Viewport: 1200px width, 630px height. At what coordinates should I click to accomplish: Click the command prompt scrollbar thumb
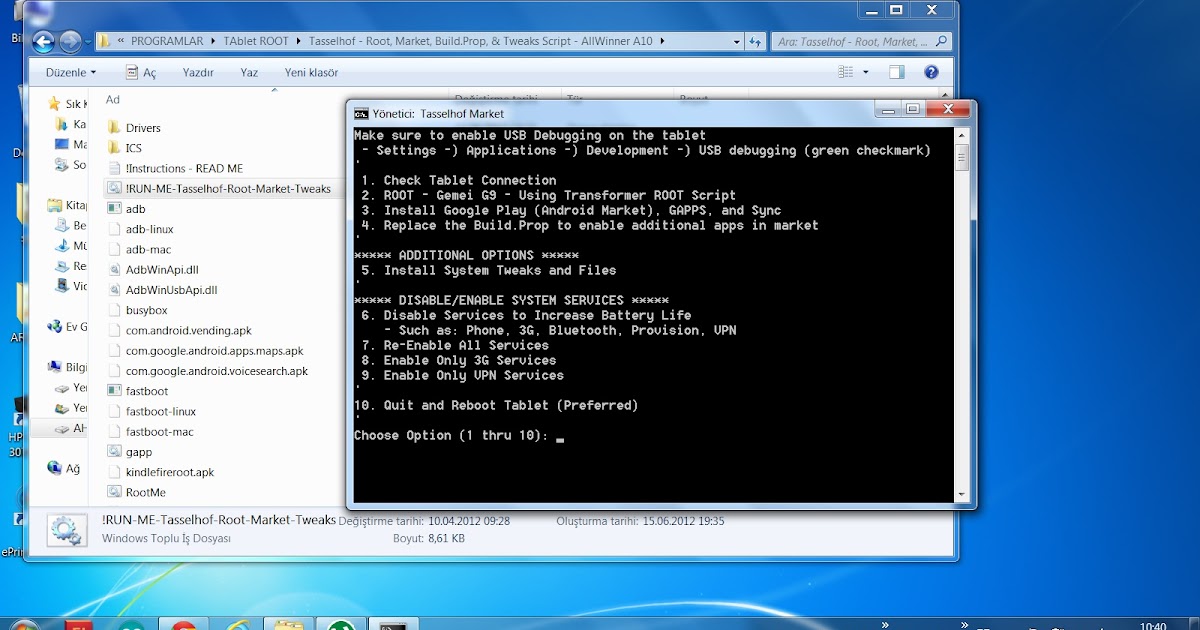point(962,157)
